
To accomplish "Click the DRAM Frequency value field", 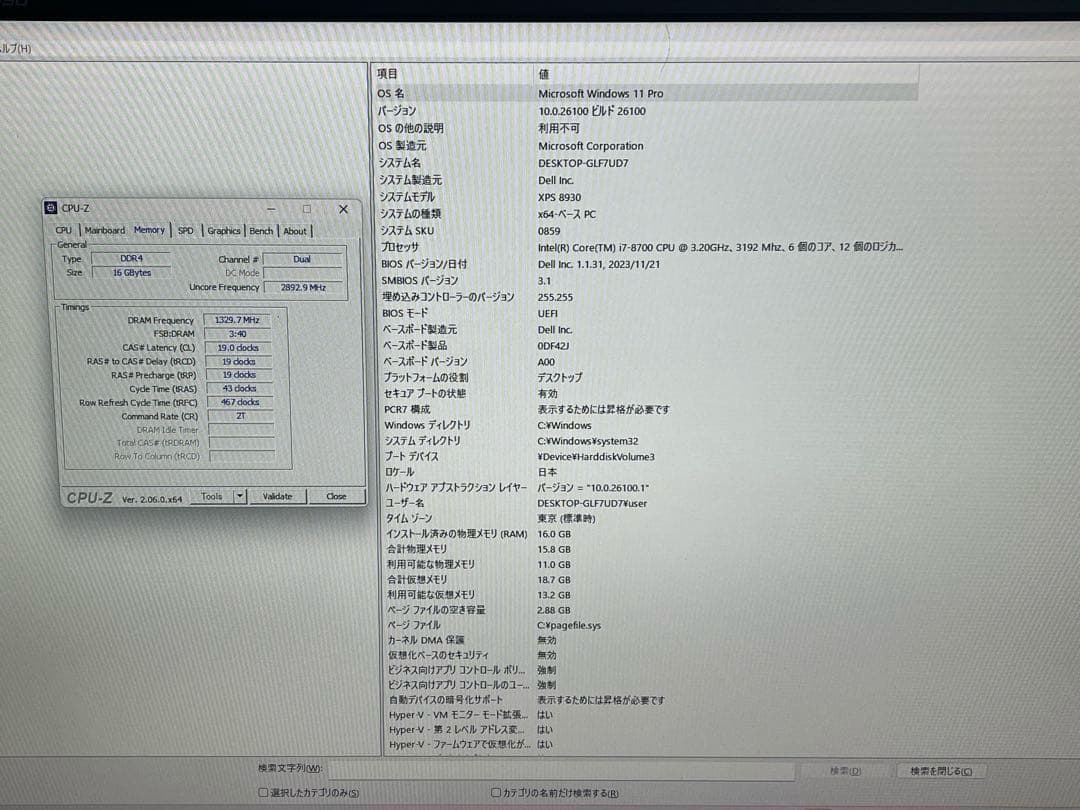I will point(238,320).
